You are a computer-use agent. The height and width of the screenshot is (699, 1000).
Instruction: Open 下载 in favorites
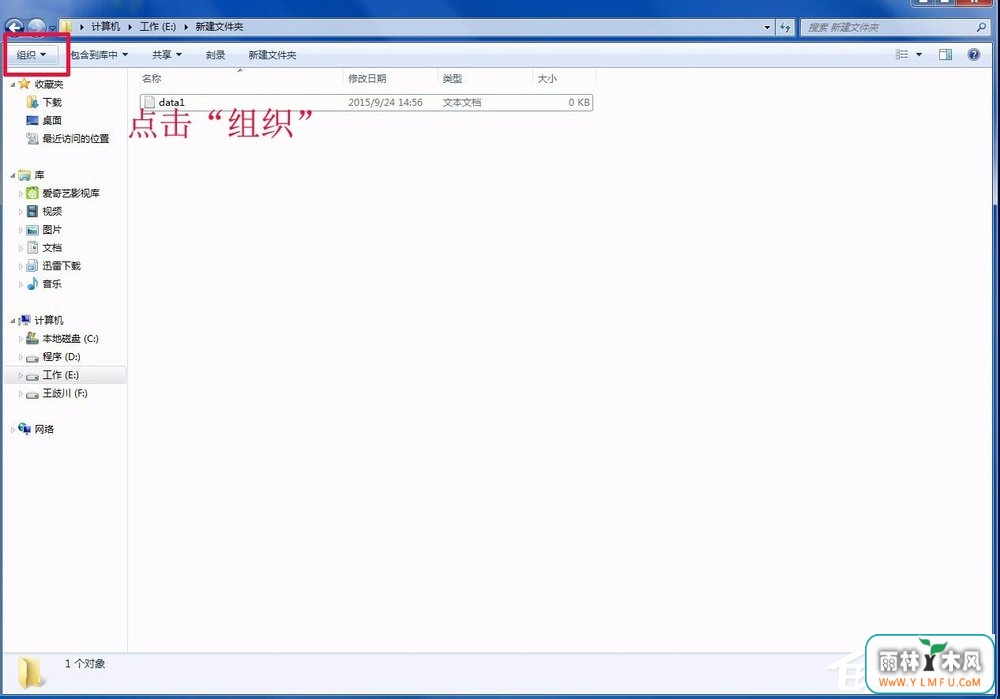(52, 102)
